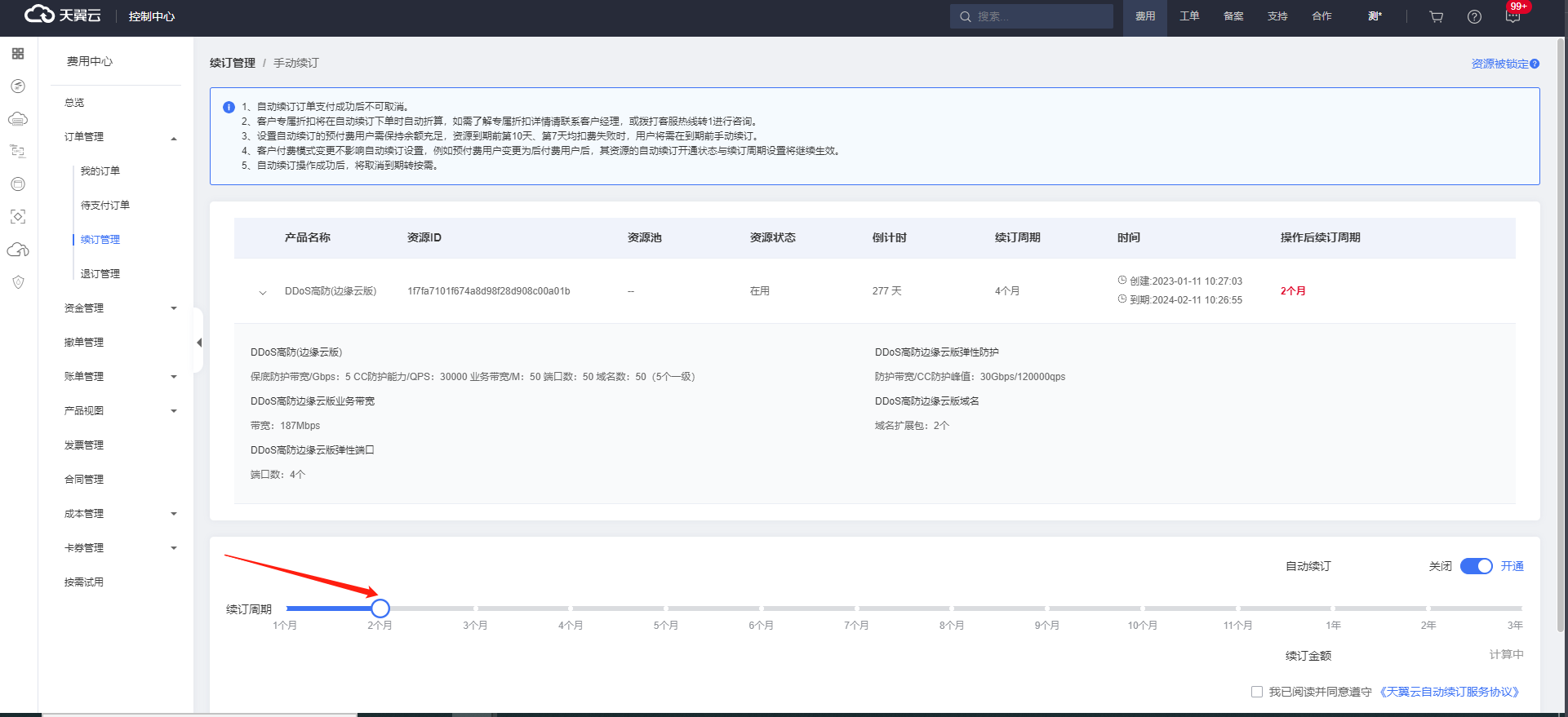The image size is (1568, 717).
Task: Collapse the sidebar with the arrow handle
Action: tap(198, 343)
